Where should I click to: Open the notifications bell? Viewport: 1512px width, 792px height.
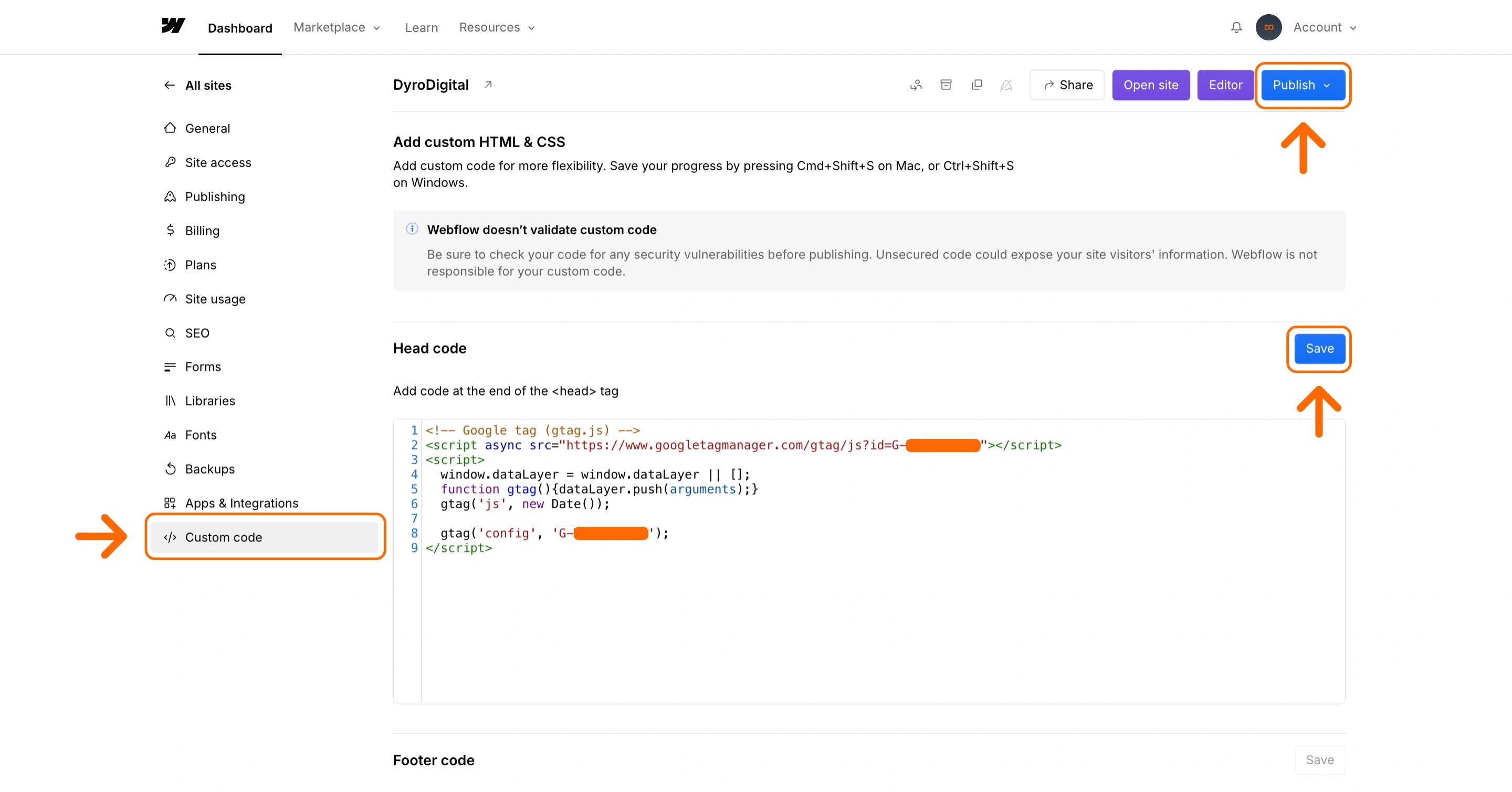coord(1236,28)
